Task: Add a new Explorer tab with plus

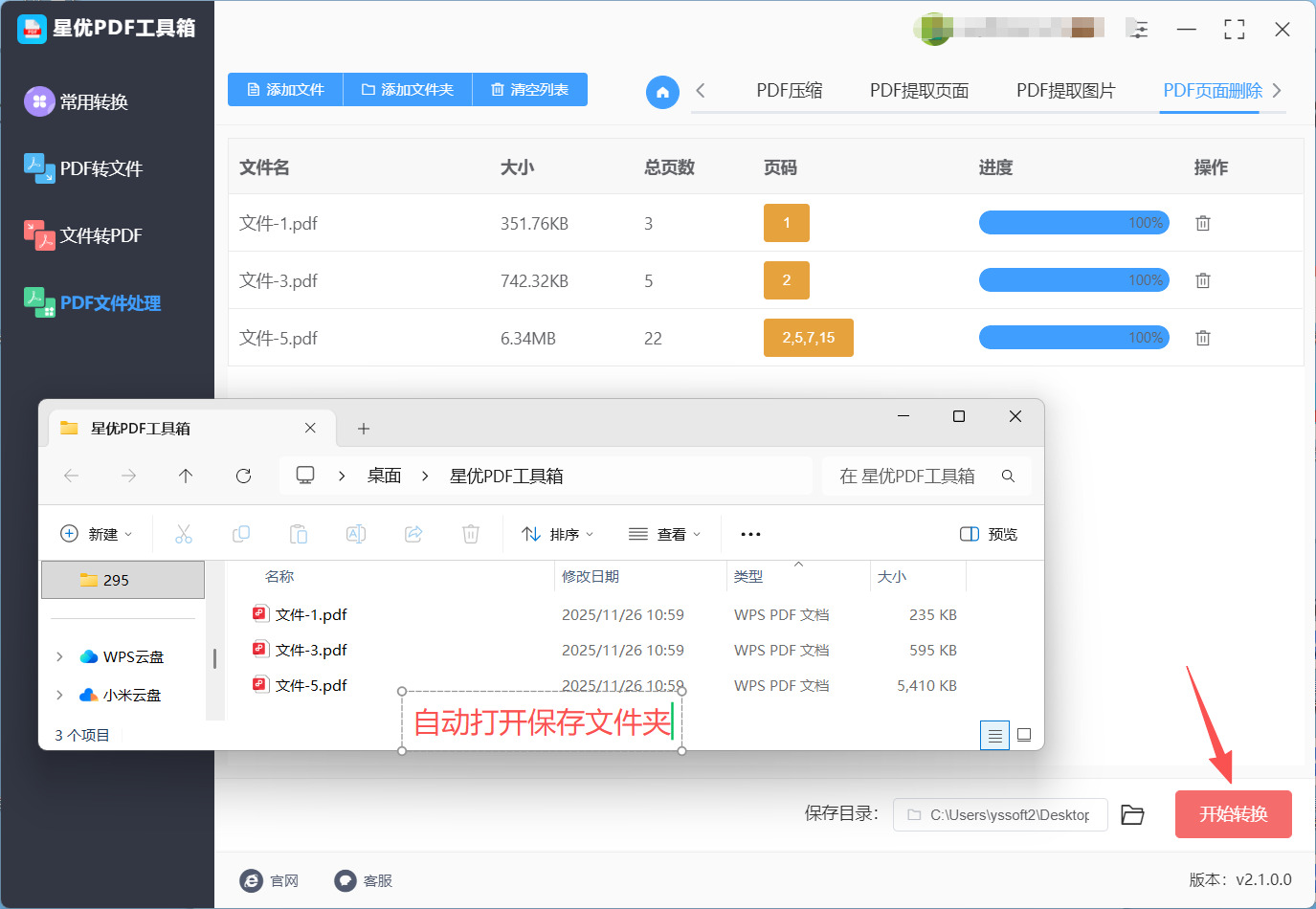Action: pos(364,429)
